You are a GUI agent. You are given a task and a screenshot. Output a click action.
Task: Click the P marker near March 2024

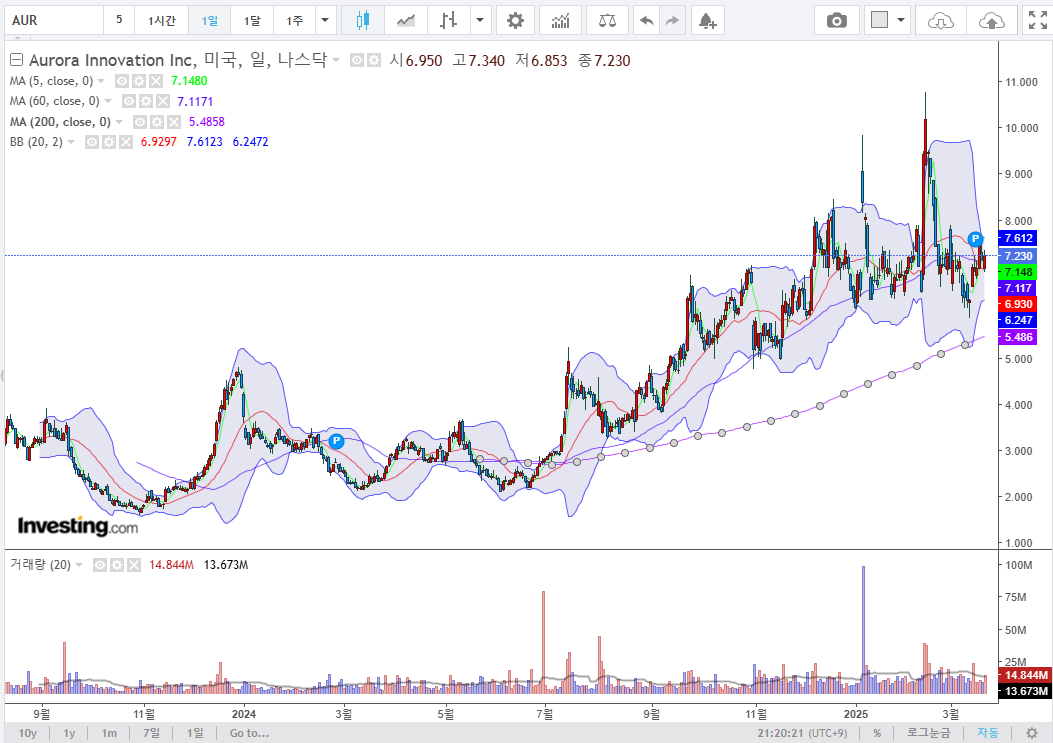336,441
